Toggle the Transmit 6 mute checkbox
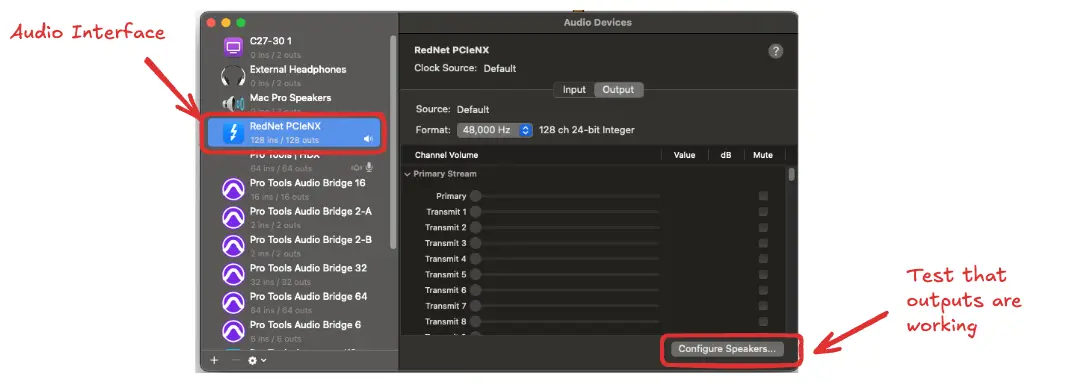Screen dimensions: 1065x383 point(763,290)
